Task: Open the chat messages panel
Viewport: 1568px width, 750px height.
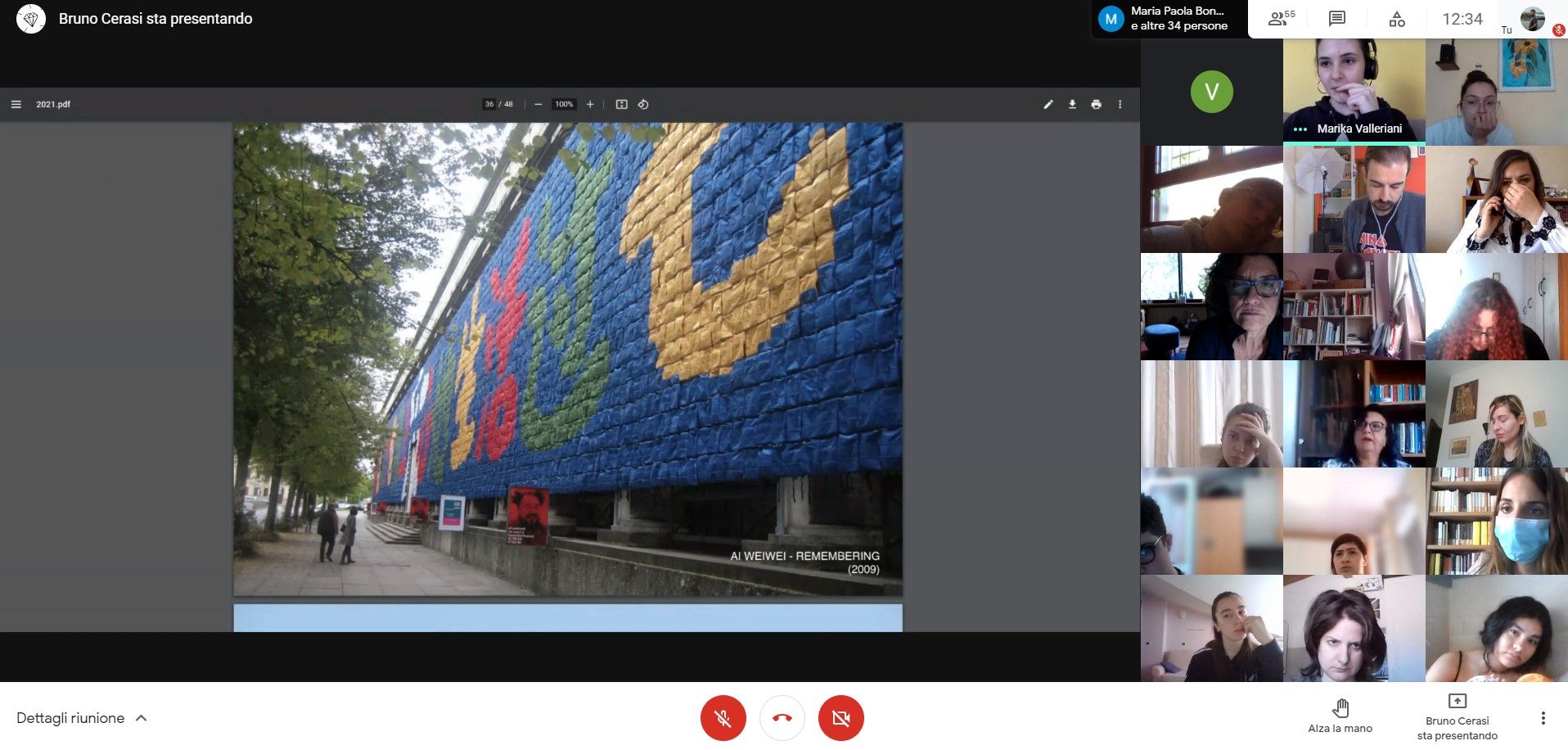Action: point(1337,19)
